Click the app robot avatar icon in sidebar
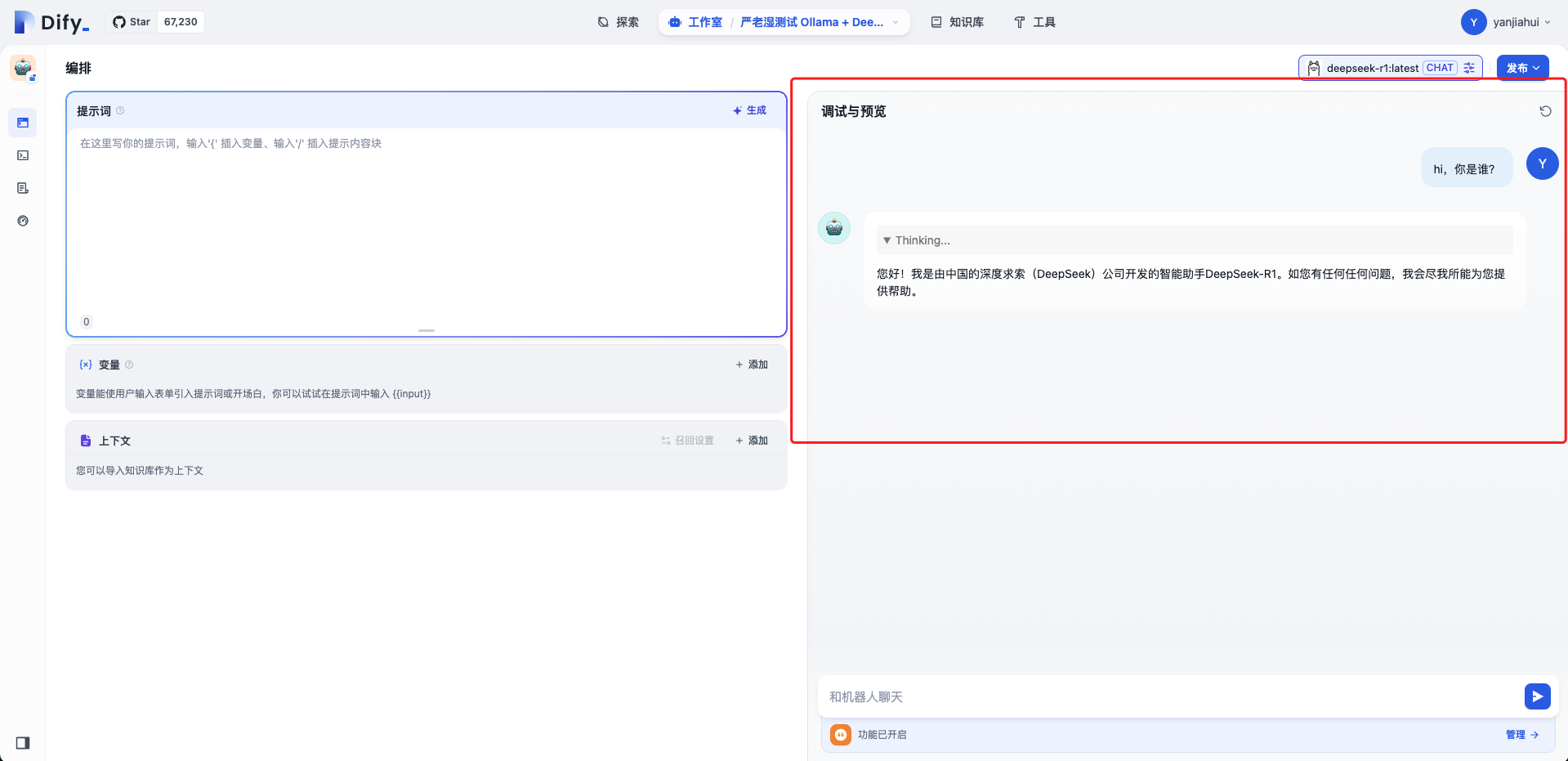 point(23,68)
